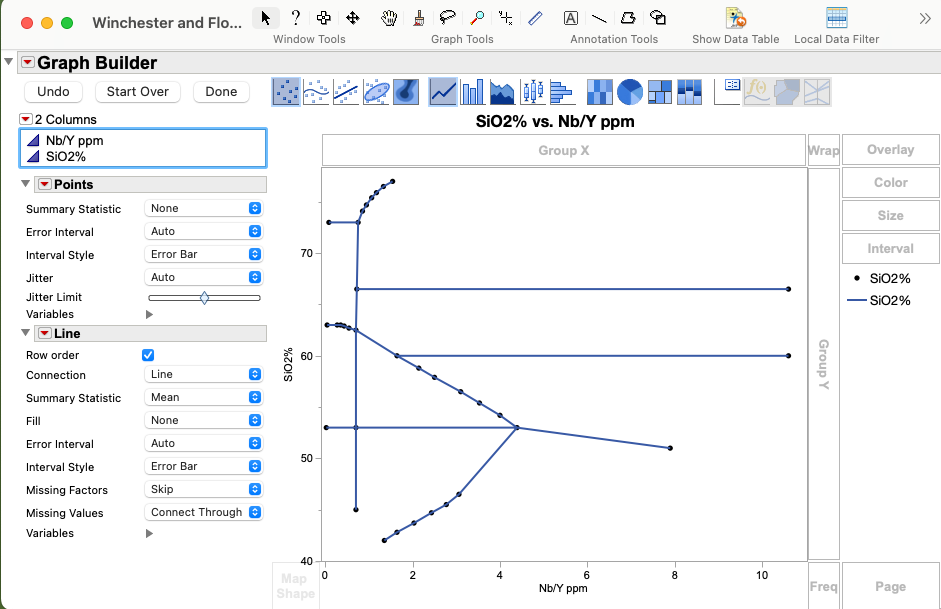Viewport: 941px width, 609px height.
Task: Toggle the Smoother element type
Action: pyautogui.click(x=316, y=92)
